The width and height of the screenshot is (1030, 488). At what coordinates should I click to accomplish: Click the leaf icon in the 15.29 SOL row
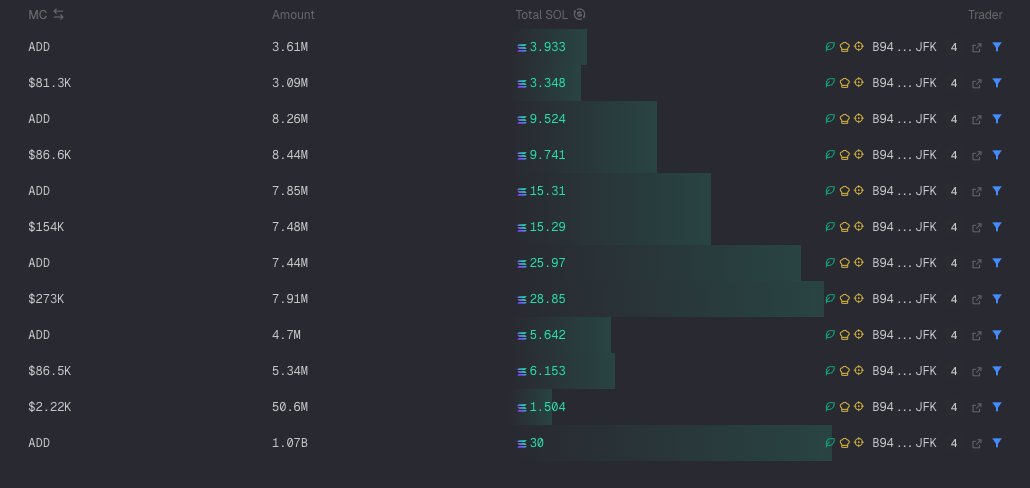click(830, 227)
